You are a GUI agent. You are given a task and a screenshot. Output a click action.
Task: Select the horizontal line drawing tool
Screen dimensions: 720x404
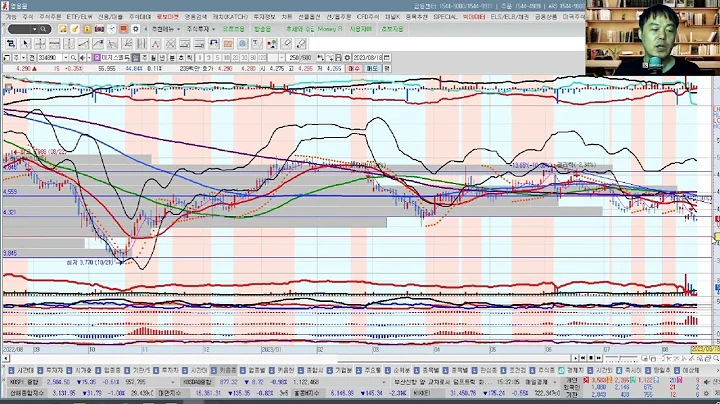coord(54,44)
